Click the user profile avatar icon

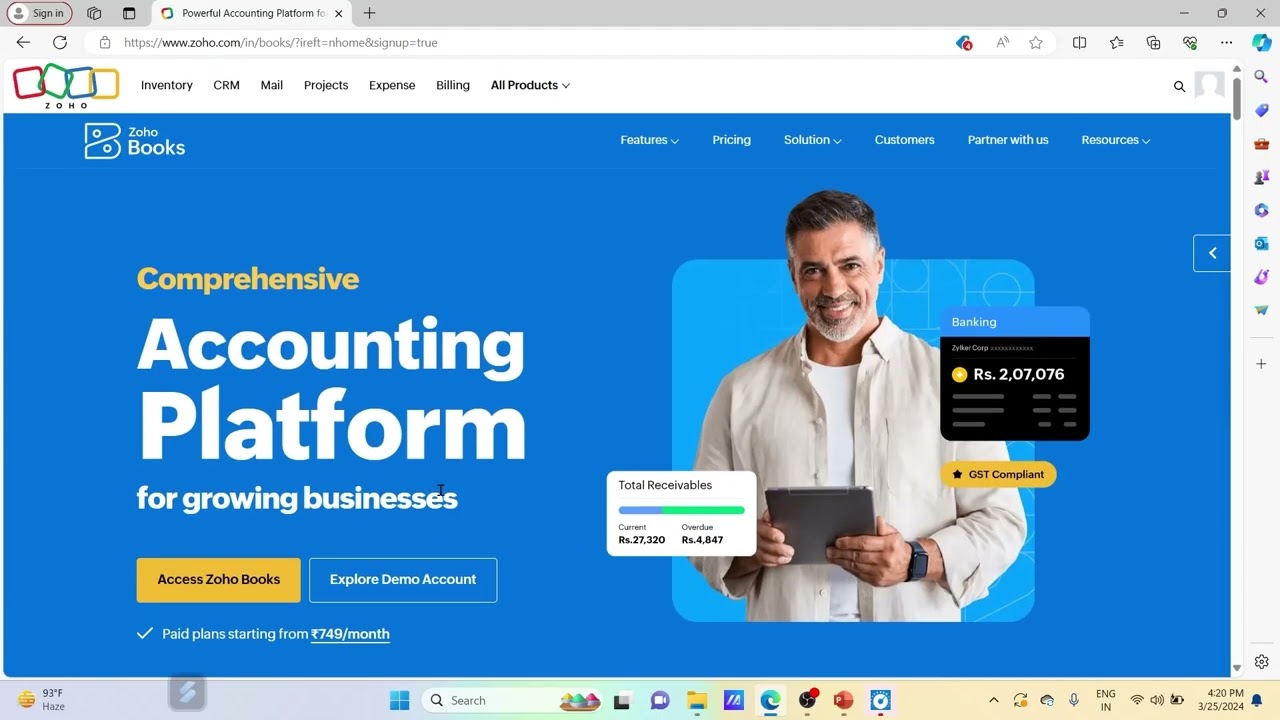(x=1210, y=85)
